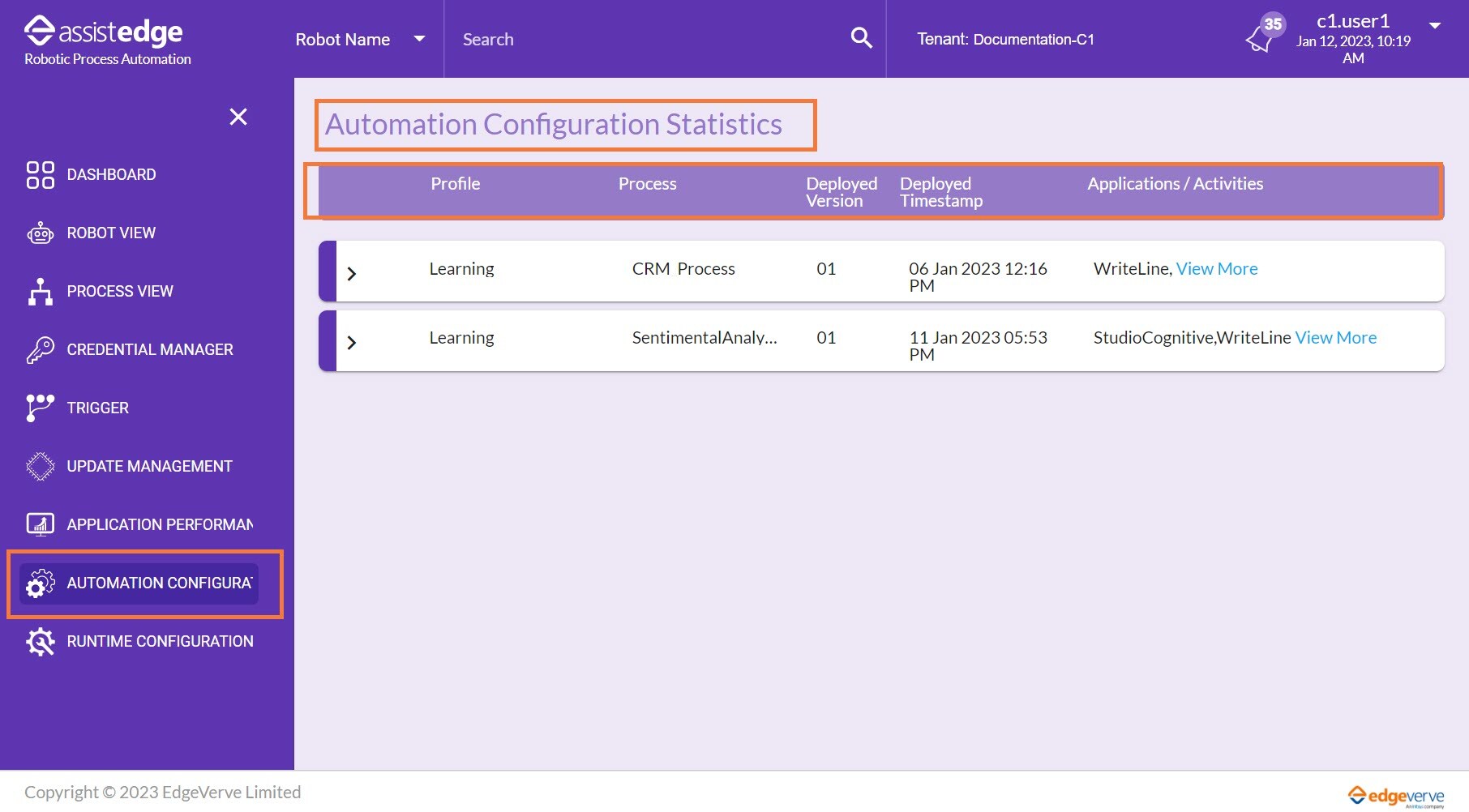Close the sidebar with the X icon
Screen dimensions: 1469x812
pyautogui.click(x=238, y=117)
